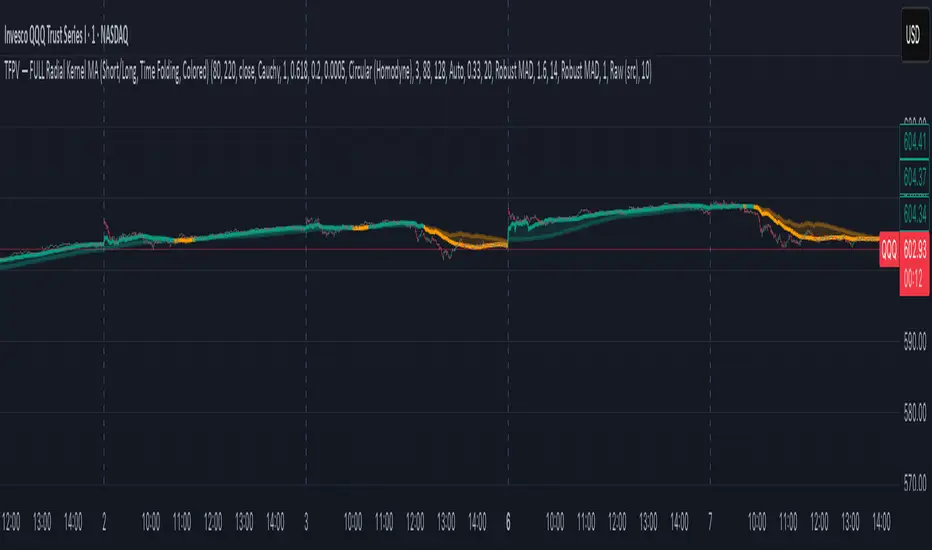Screen dimensions: 932x550
Task: Select the TFPV Radial Kernel MA indicator legend
Action: click(328, 72)
